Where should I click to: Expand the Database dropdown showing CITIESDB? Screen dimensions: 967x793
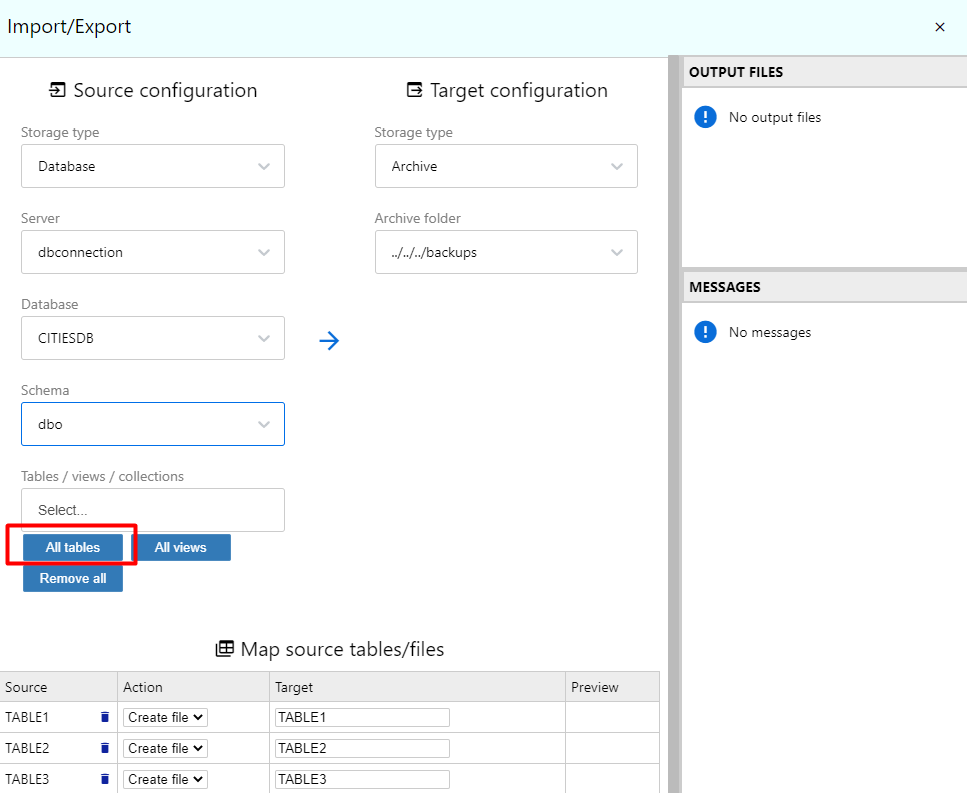coord(152,338)
